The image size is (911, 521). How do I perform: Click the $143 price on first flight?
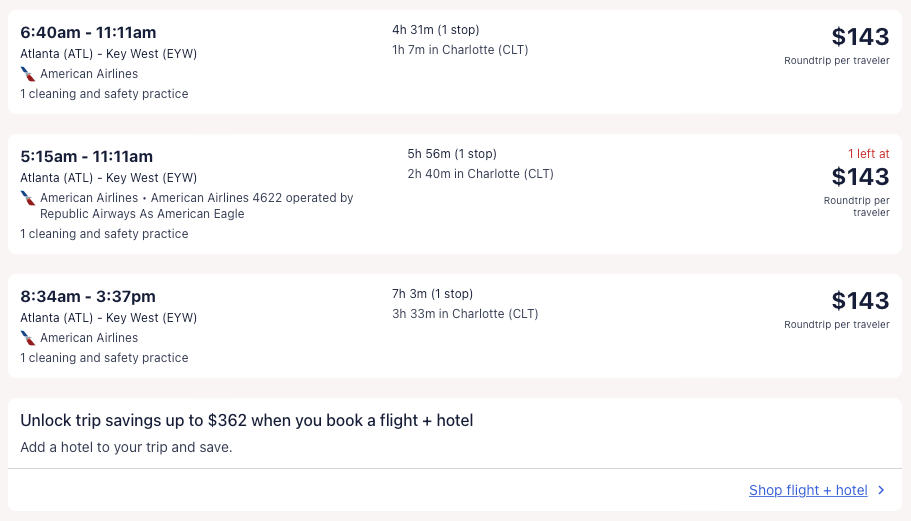click(860, 37)
